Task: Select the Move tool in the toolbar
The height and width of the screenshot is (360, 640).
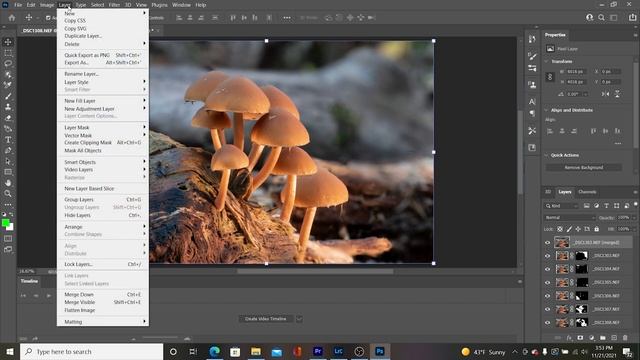Action: 8,42
